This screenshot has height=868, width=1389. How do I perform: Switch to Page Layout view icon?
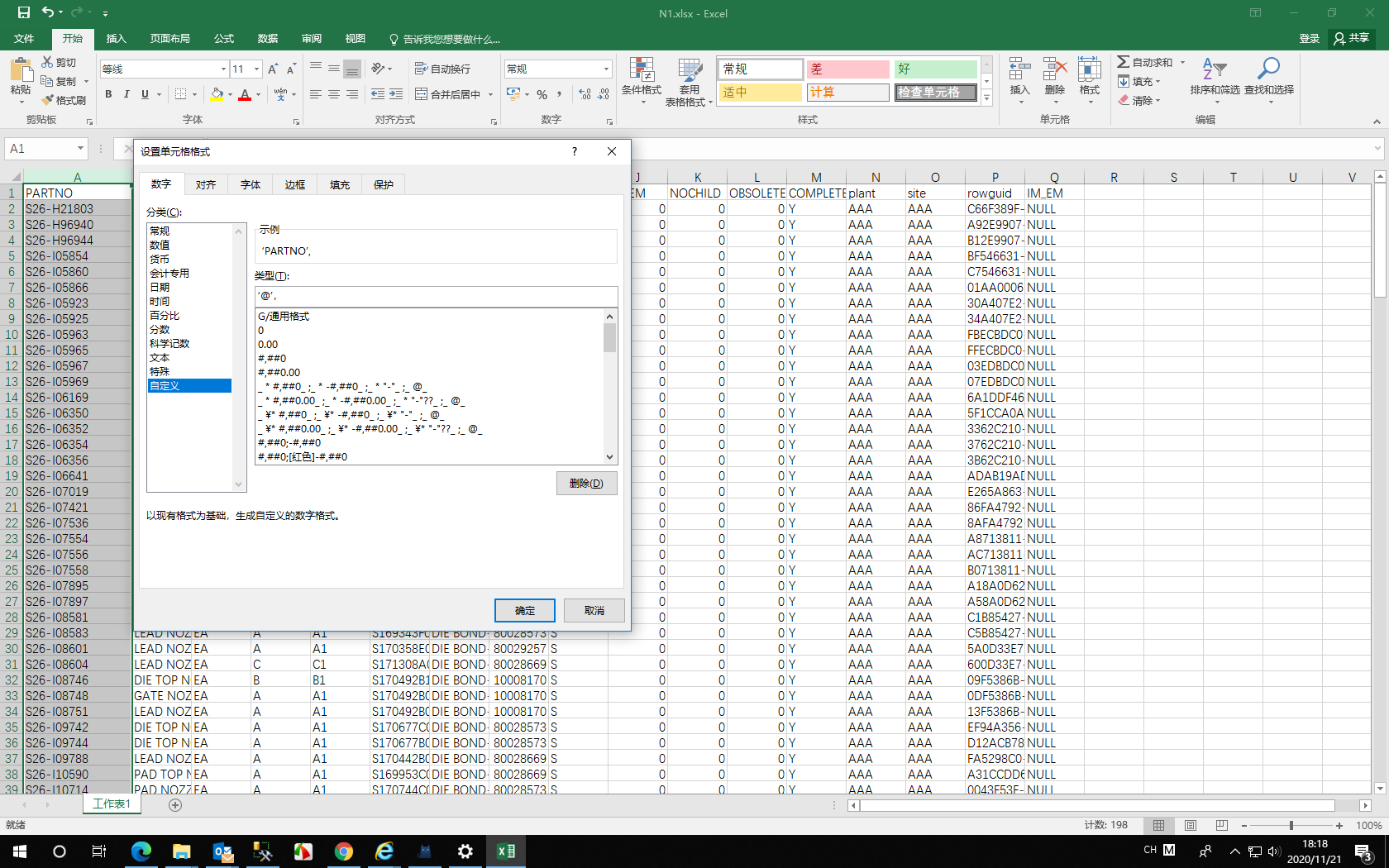tap(1191, 825)
